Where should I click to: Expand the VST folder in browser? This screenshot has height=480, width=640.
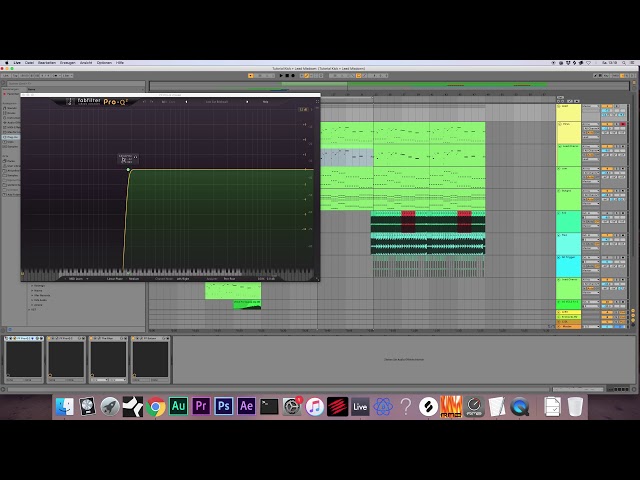point(29,310)
